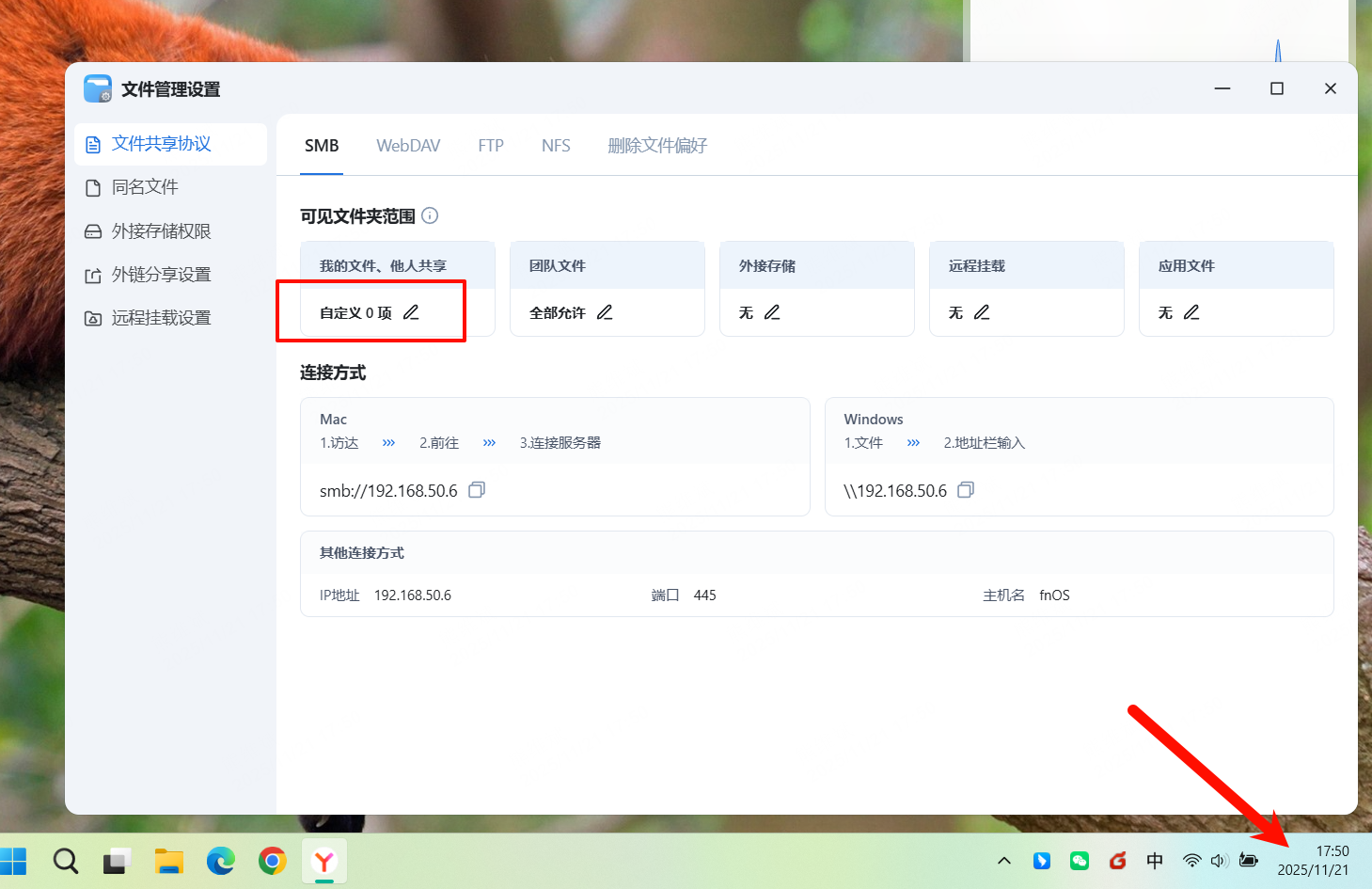Edit the 团队文件 全部允许 setting
Viewport: 1372px width, 889px height.
click(605, 312)
